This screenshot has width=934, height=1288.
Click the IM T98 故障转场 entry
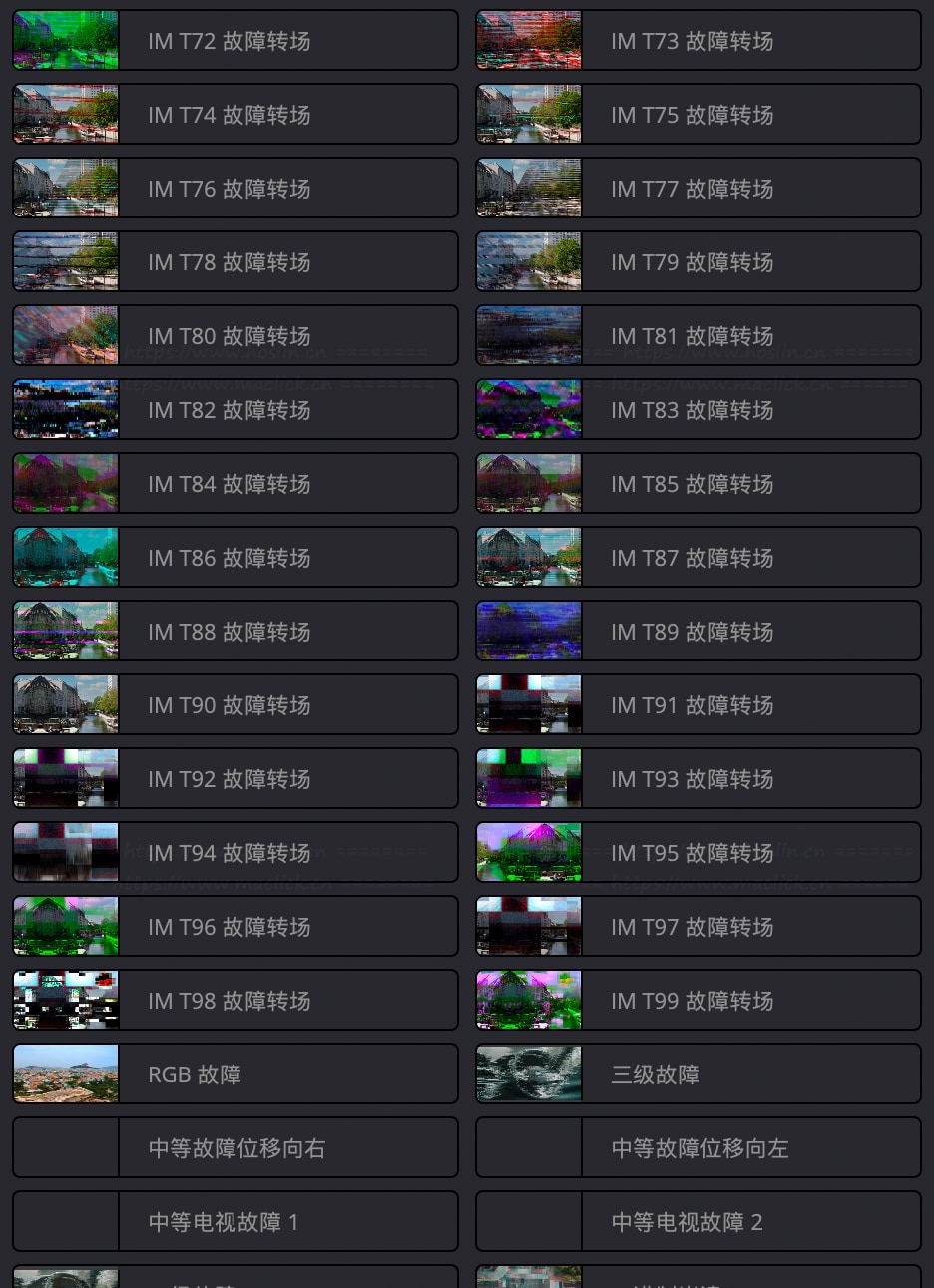pyautogui.click(x=235, y=1001)
